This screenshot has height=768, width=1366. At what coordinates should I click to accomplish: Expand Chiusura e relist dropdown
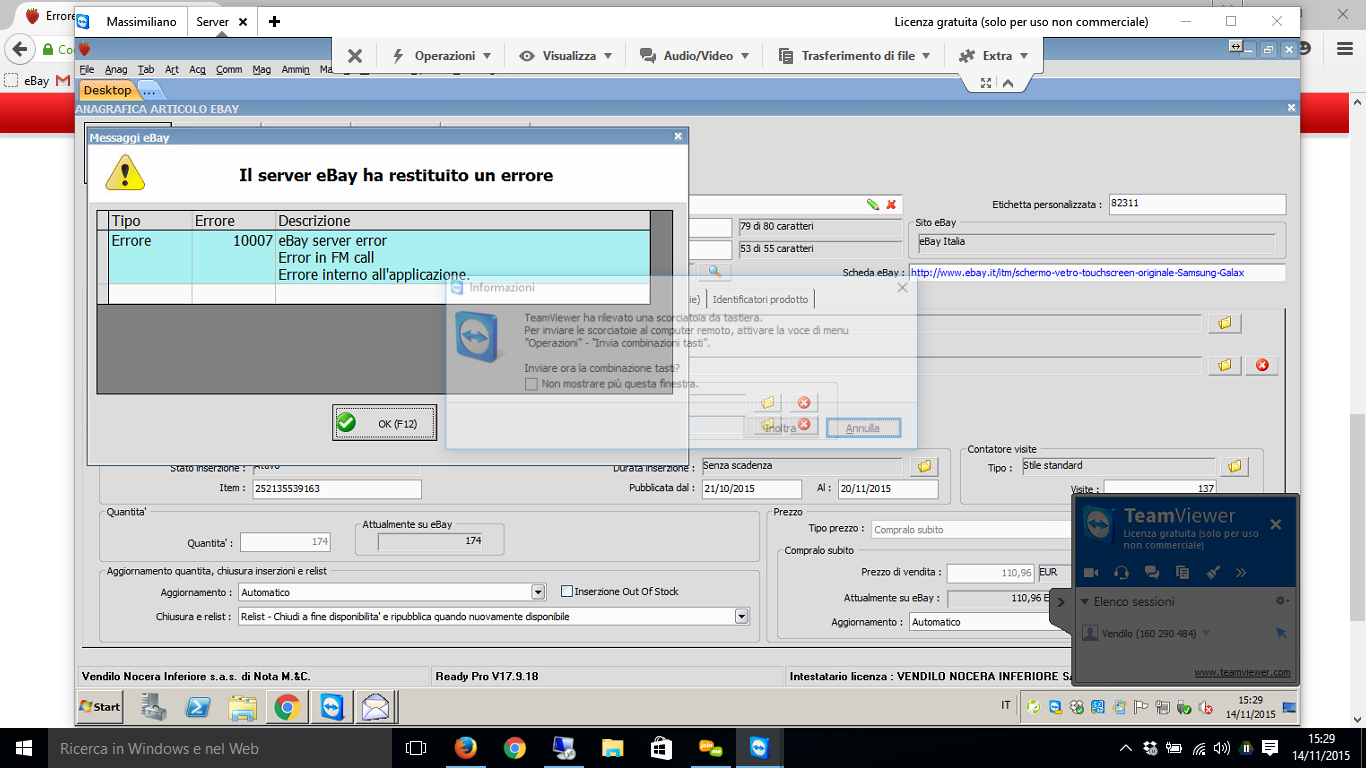pyautogui.click(x=741, y=617)
